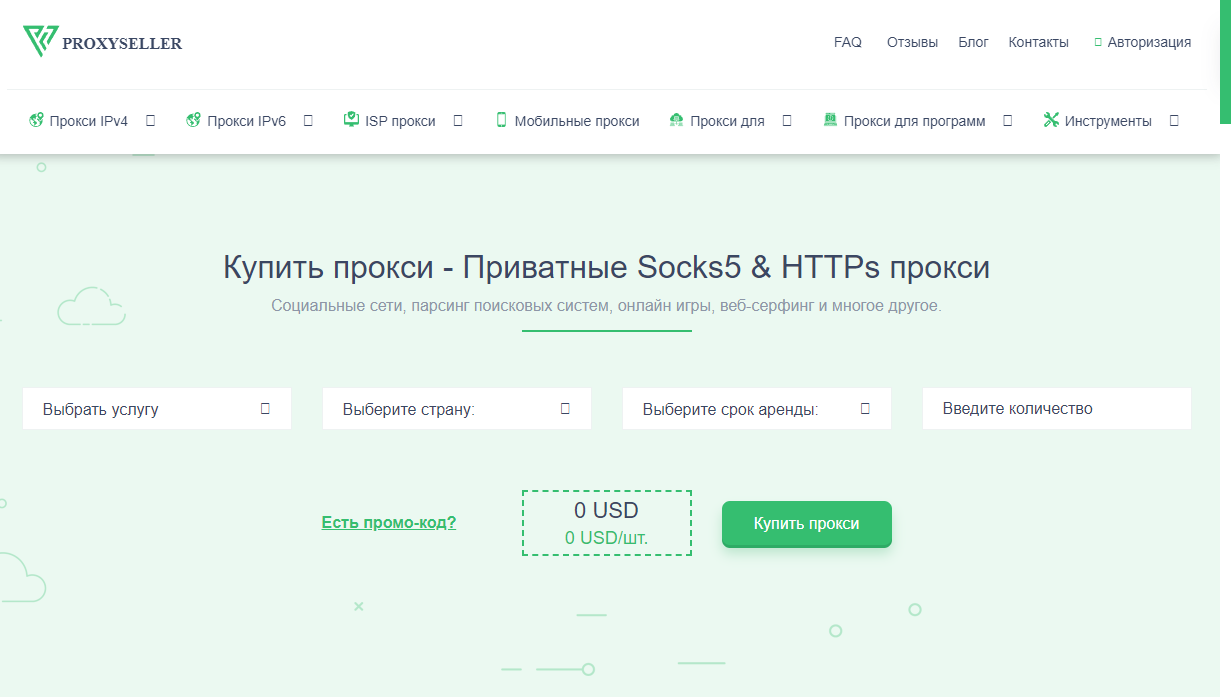Screen dimensions: 1231x697
Task: Open the Выберите страну dropdown
Action: coord(457,409)
